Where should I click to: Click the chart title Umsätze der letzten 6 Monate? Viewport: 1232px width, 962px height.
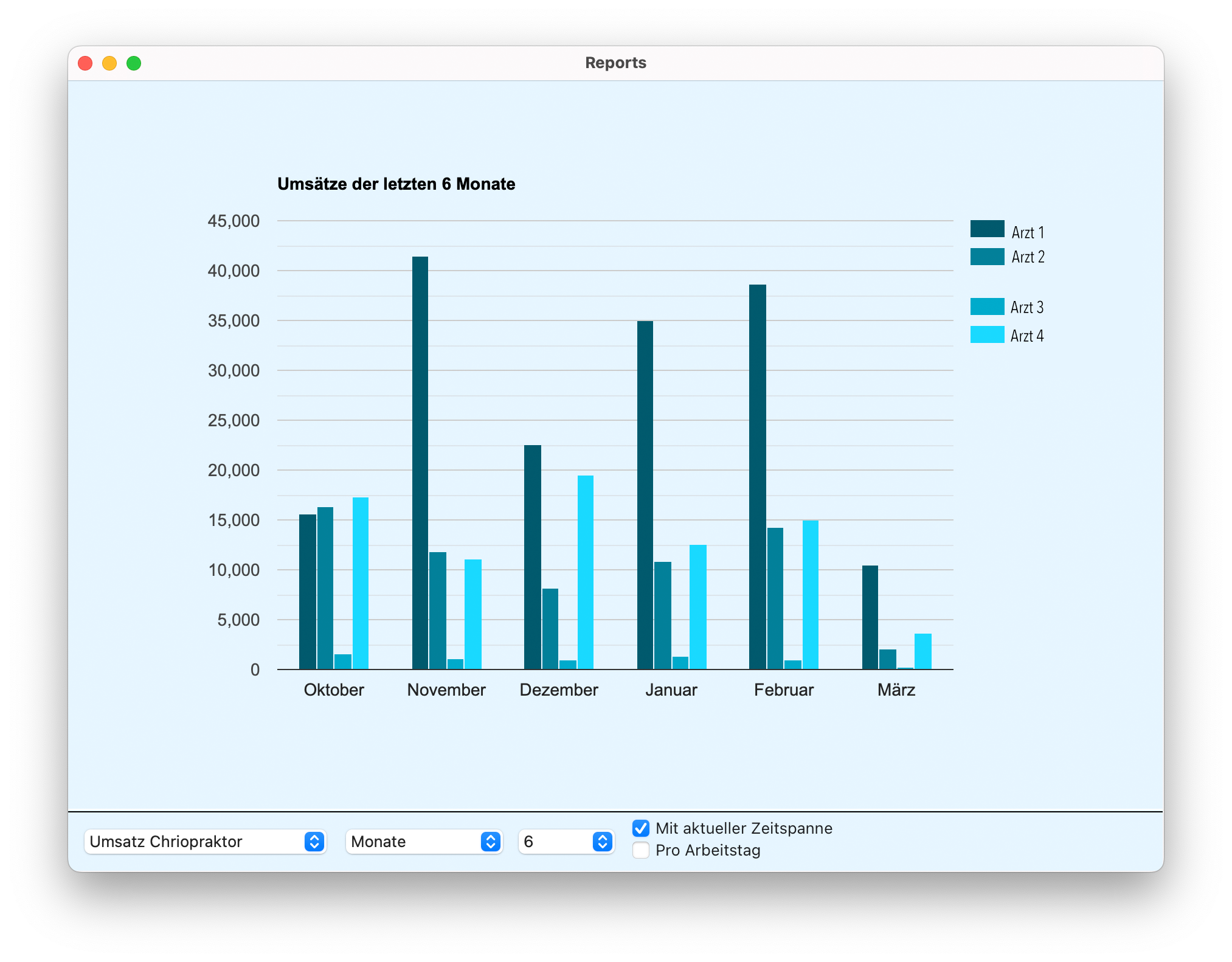[396, 184]
